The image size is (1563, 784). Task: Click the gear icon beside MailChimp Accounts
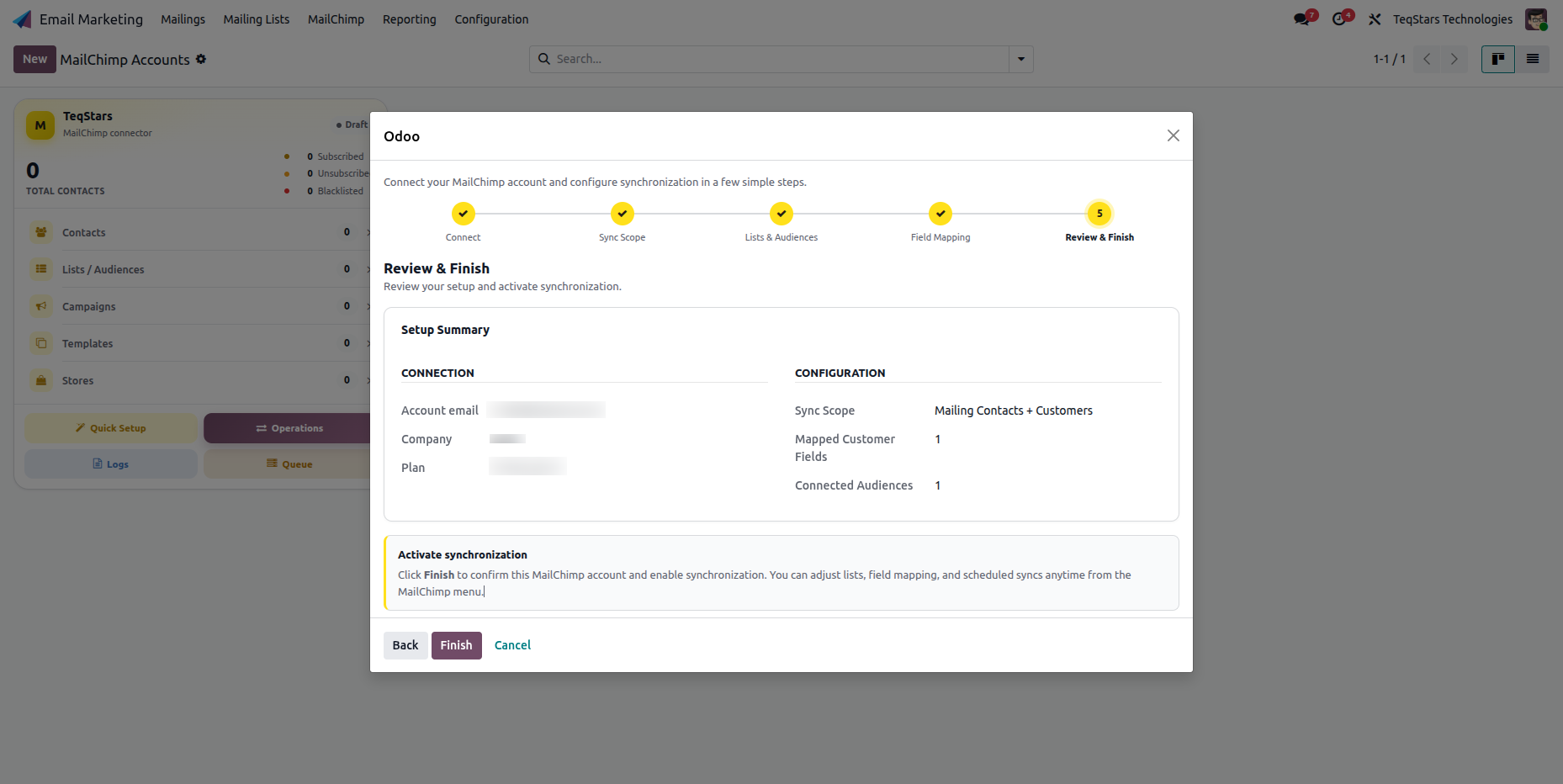point(201,59)
